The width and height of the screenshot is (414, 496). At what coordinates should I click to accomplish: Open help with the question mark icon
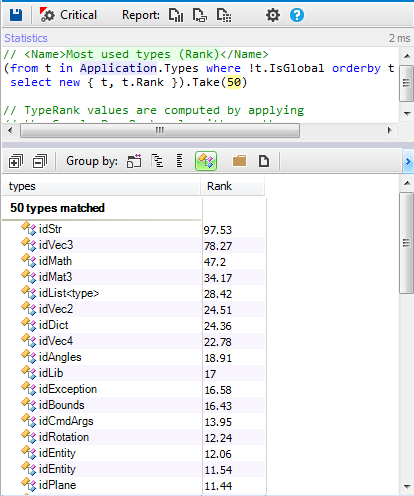(297, 15)
